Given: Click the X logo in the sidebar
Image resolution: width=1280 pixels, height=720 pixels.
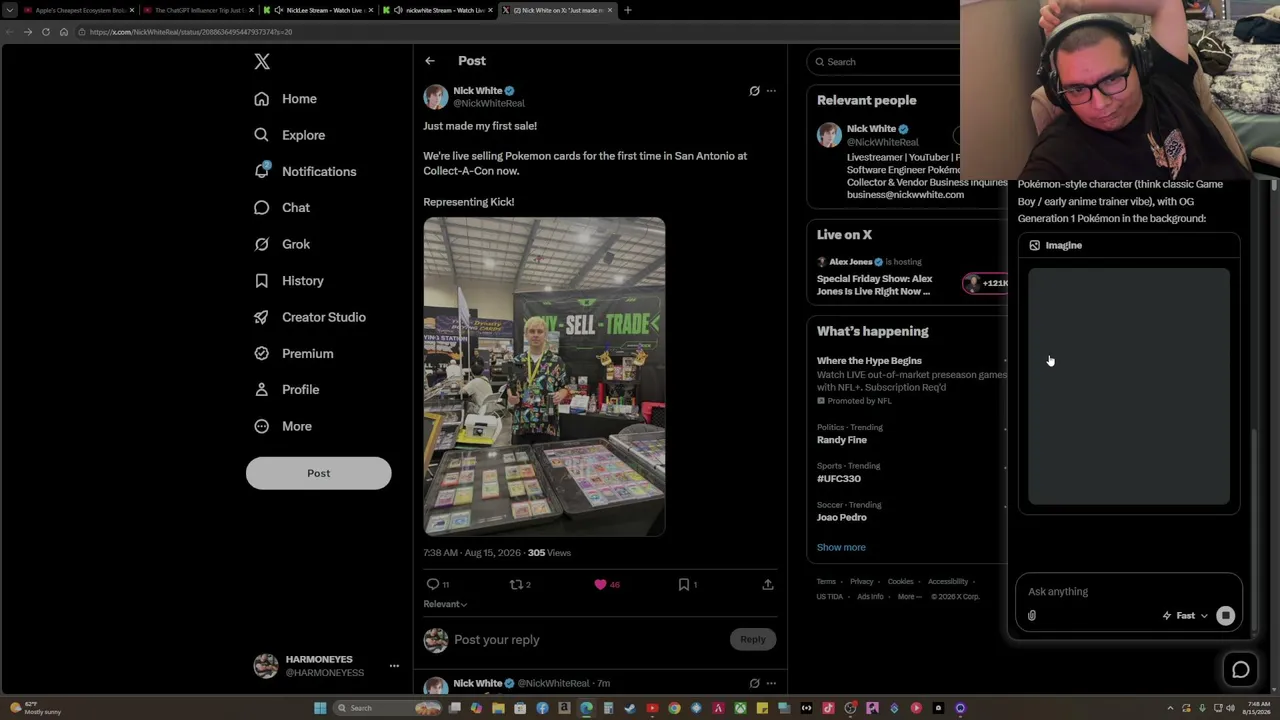Looking at the screenshot, I should 262,62.
